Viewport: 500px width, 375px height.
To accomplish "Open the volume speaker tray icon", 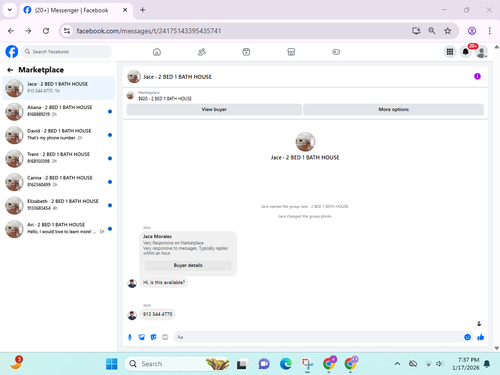I will coord(440,364).
